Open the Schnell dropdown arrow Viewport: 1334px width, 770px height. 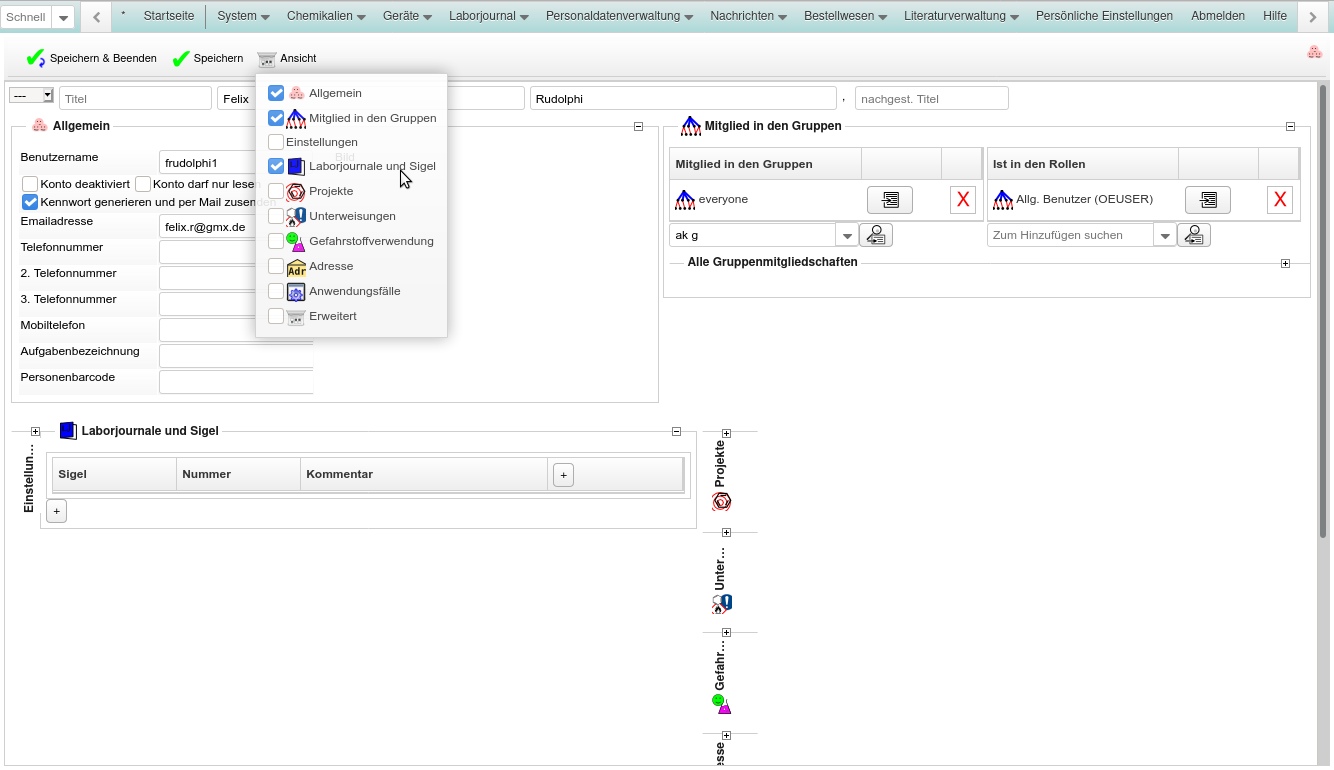pos(63,17)
